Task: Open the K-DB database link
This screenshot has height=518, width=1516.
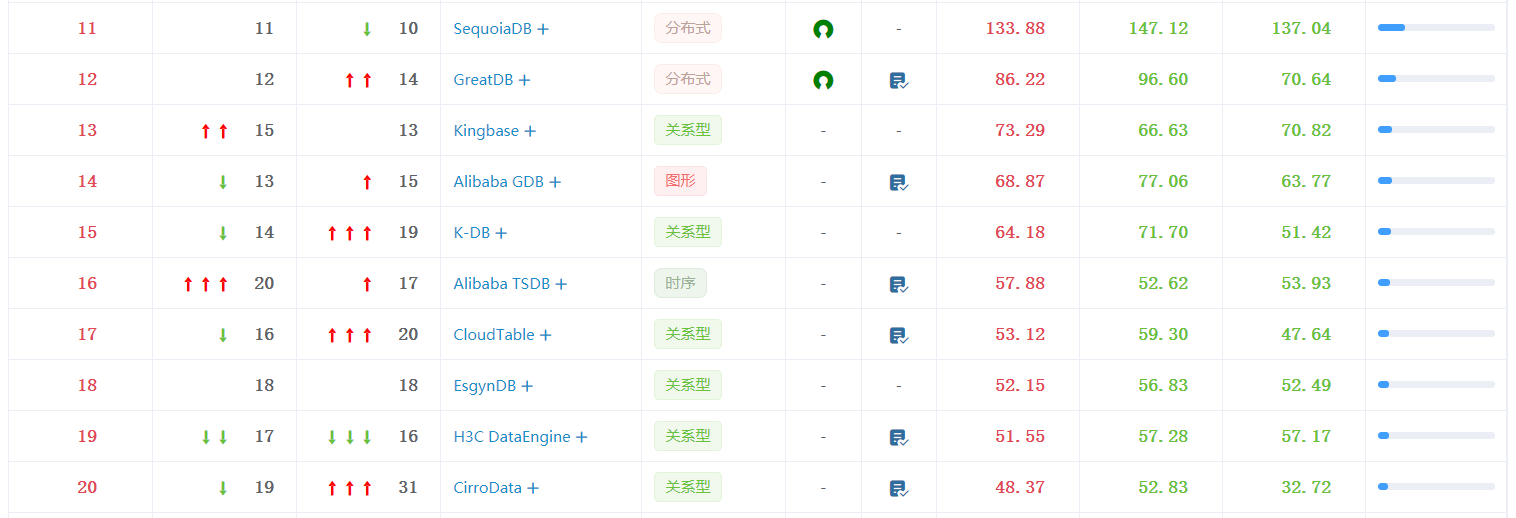Action: coord(471,233)
